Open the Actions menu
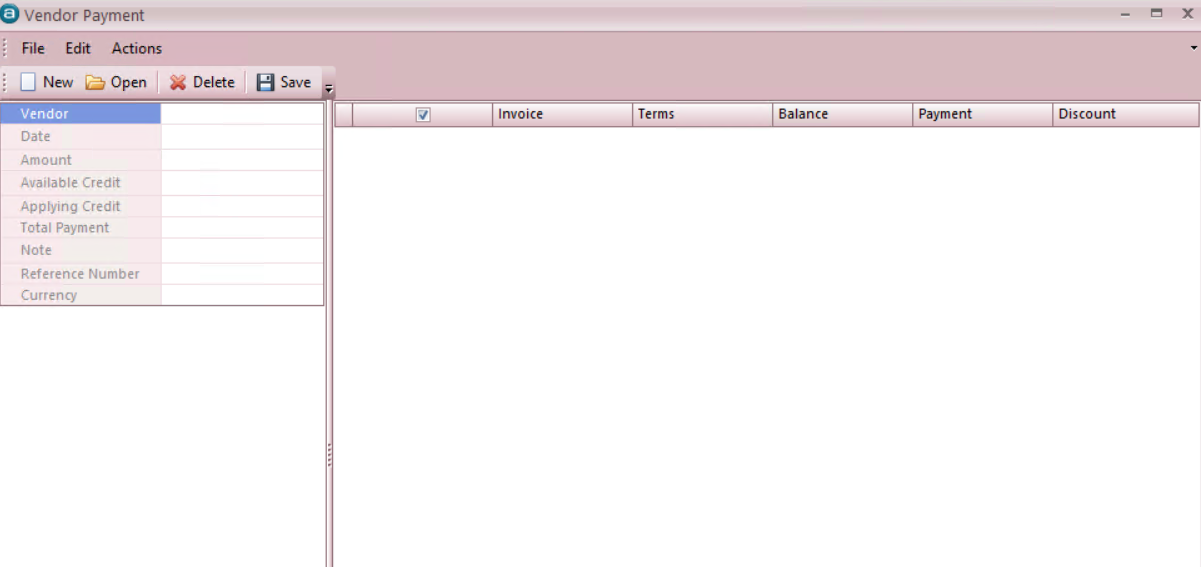The image size is (1201, 567). coord(137,48)
